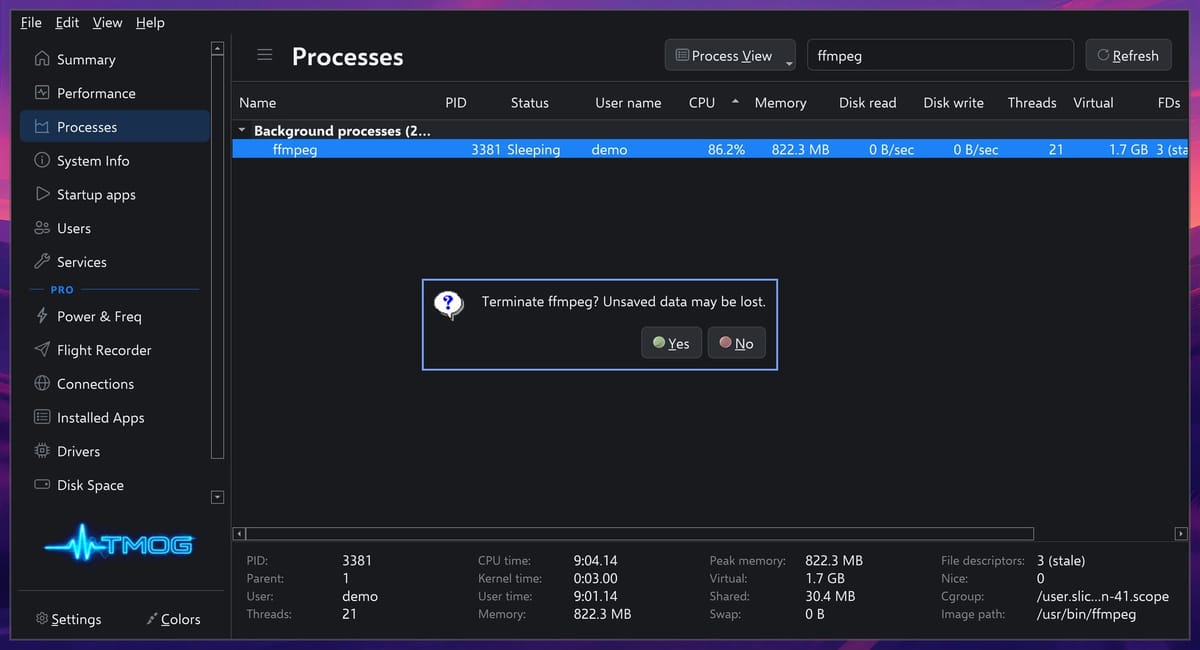The height and width of the screenshot is (650, 1200).
Task: Click the Colors palette icon
Action: [x=151, y=619]
